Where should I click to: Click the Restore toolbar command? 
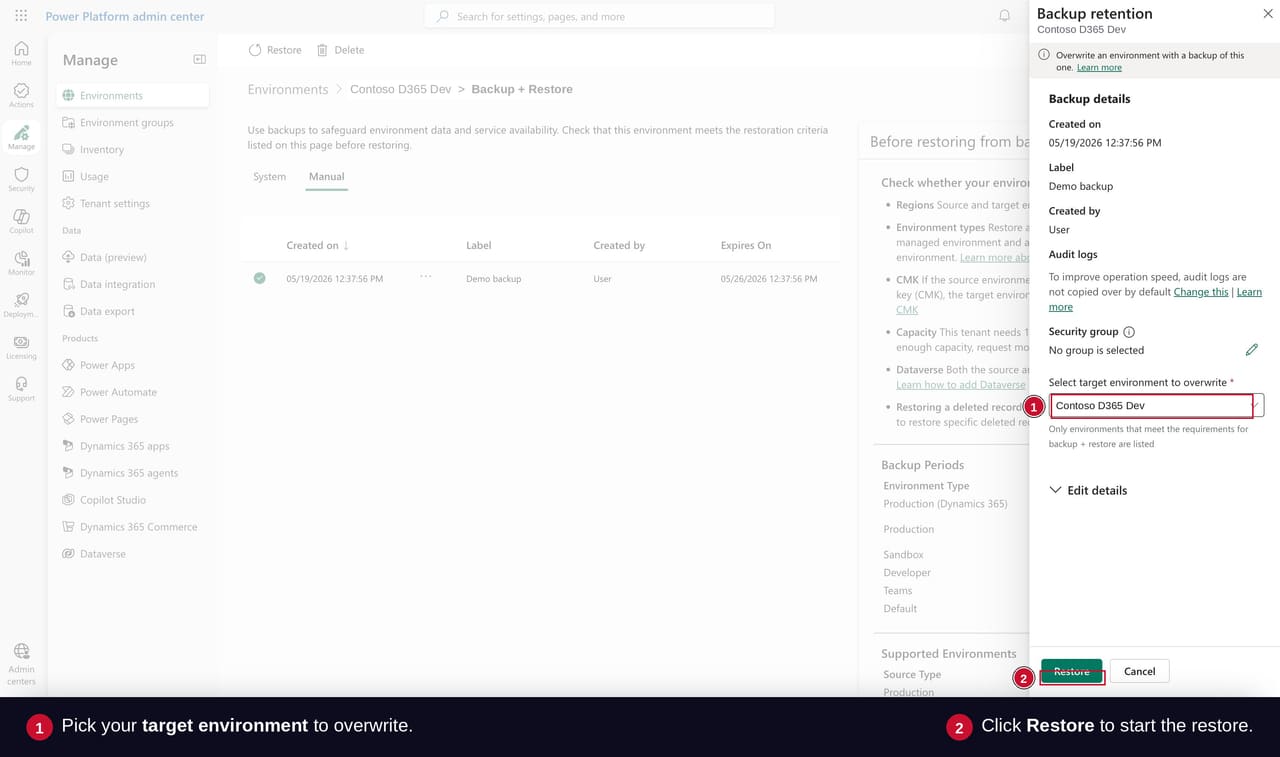tap(275, 50)
